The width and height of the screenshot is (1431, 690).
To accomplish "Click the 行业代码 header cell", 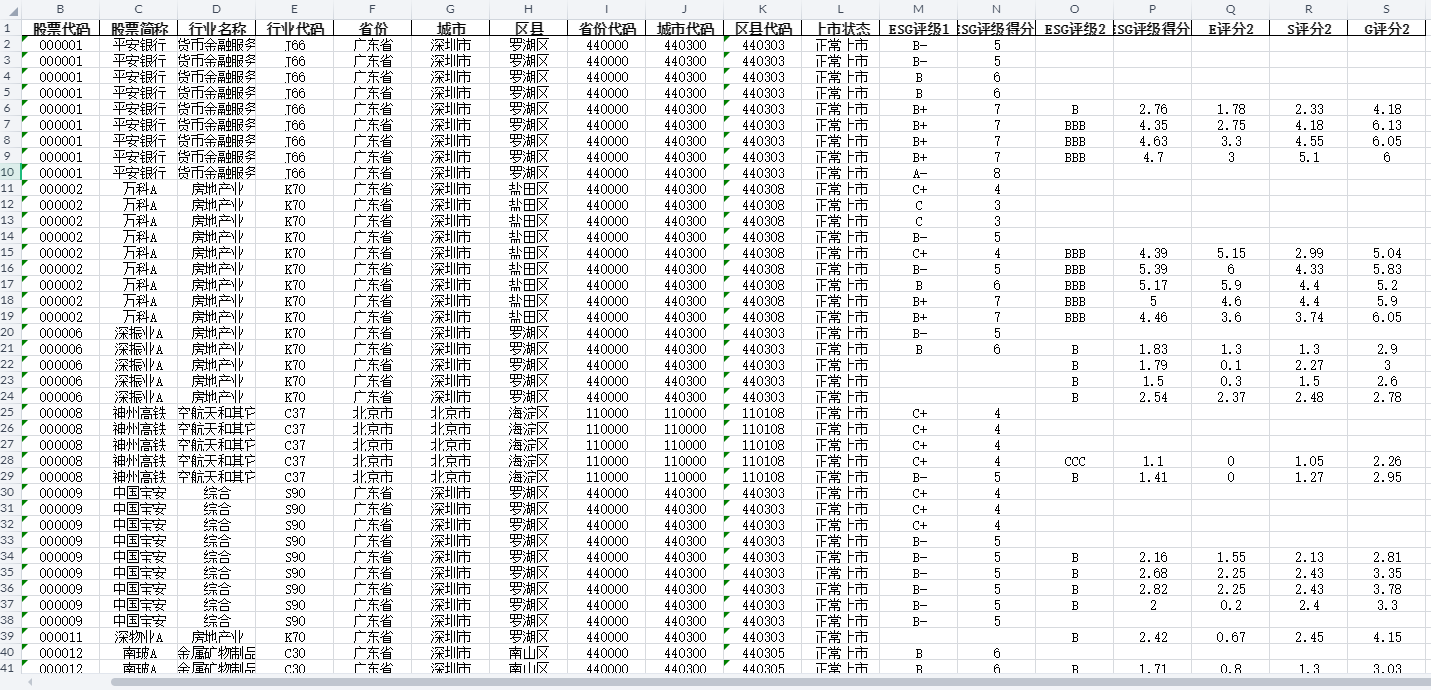I will [295, 28].
